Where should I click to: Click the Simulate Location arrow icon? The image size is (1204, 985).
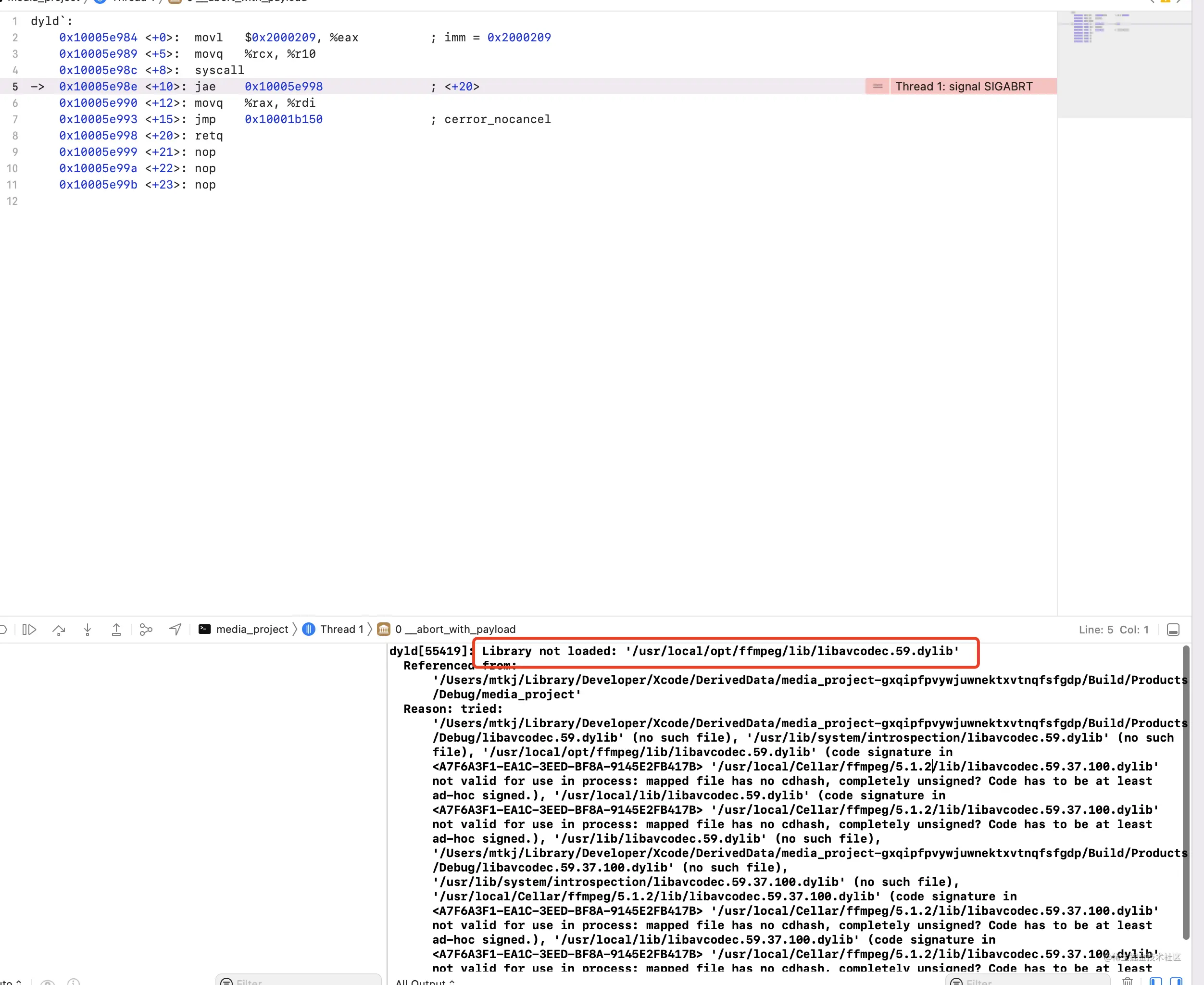[x=175, y=629]
